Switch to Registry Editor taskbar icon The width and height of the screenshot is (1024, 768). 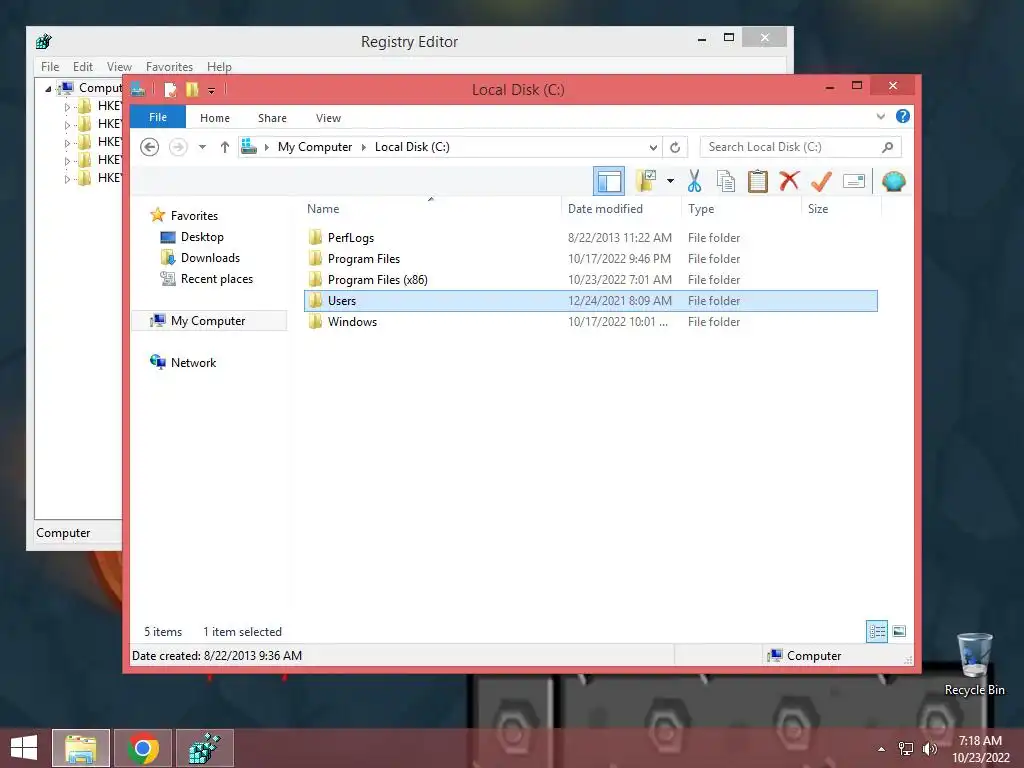point(204,748)
